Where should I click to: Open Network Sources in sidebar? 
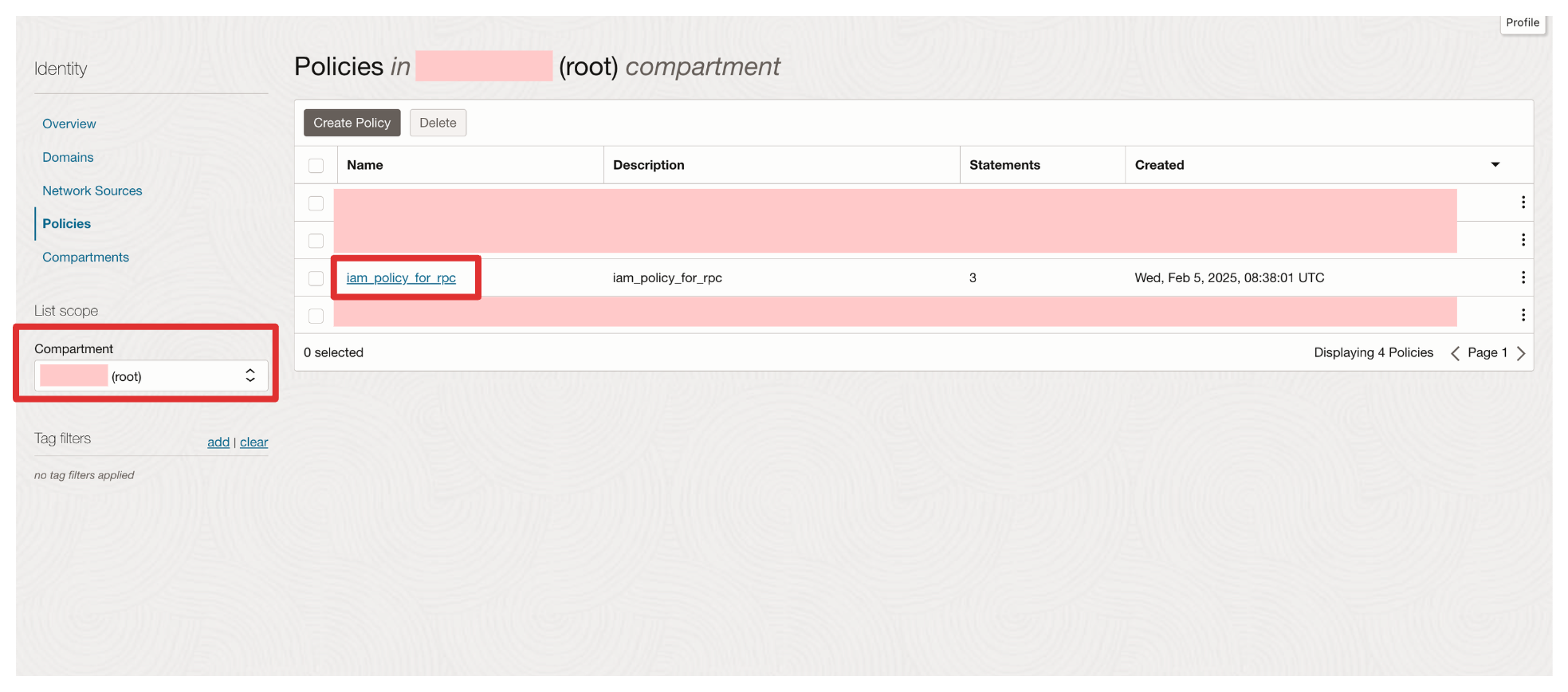[x=92, y=191]
